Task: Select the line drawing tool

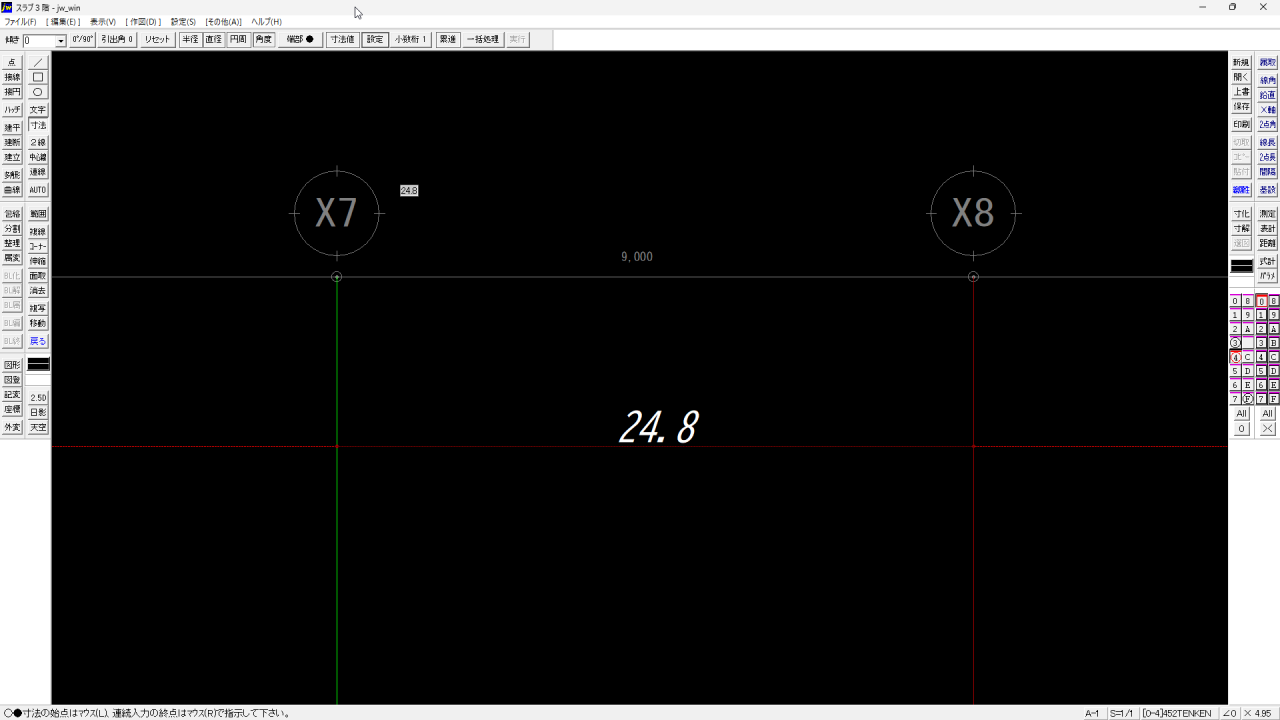Action: [x=38, y=62]
